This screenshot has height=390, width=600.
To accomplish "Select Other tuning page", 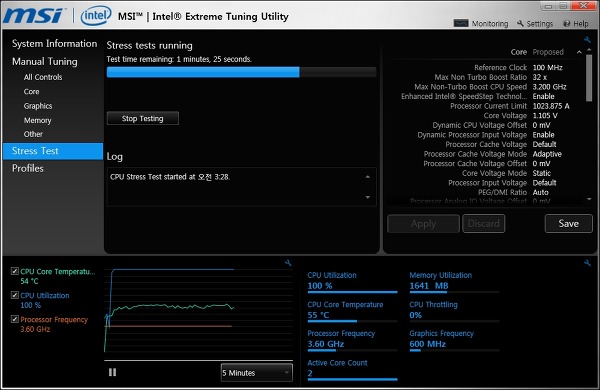I will [33, 134].
